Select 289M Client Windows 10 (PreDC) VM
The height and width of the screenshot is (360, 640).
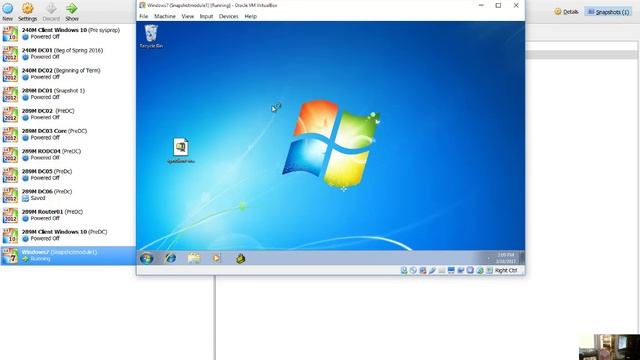68,235
